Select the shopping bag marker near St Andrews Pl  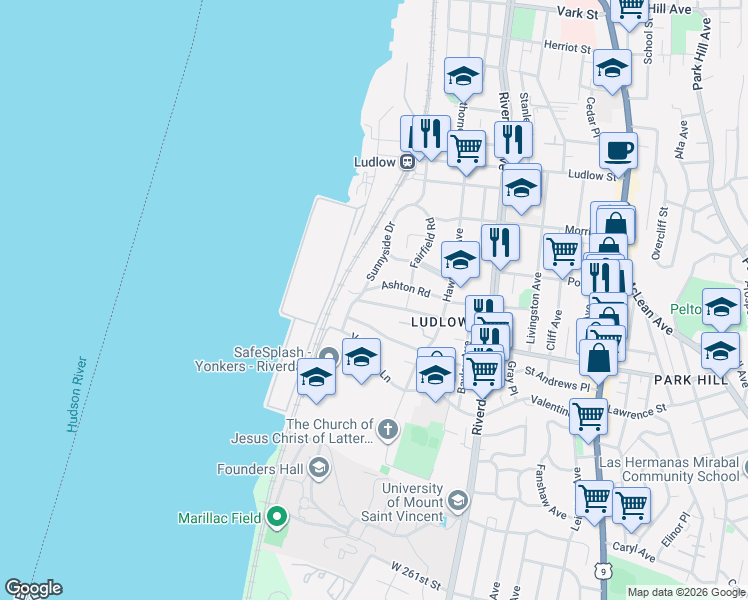pyautogui.click(x=598, y=359)
